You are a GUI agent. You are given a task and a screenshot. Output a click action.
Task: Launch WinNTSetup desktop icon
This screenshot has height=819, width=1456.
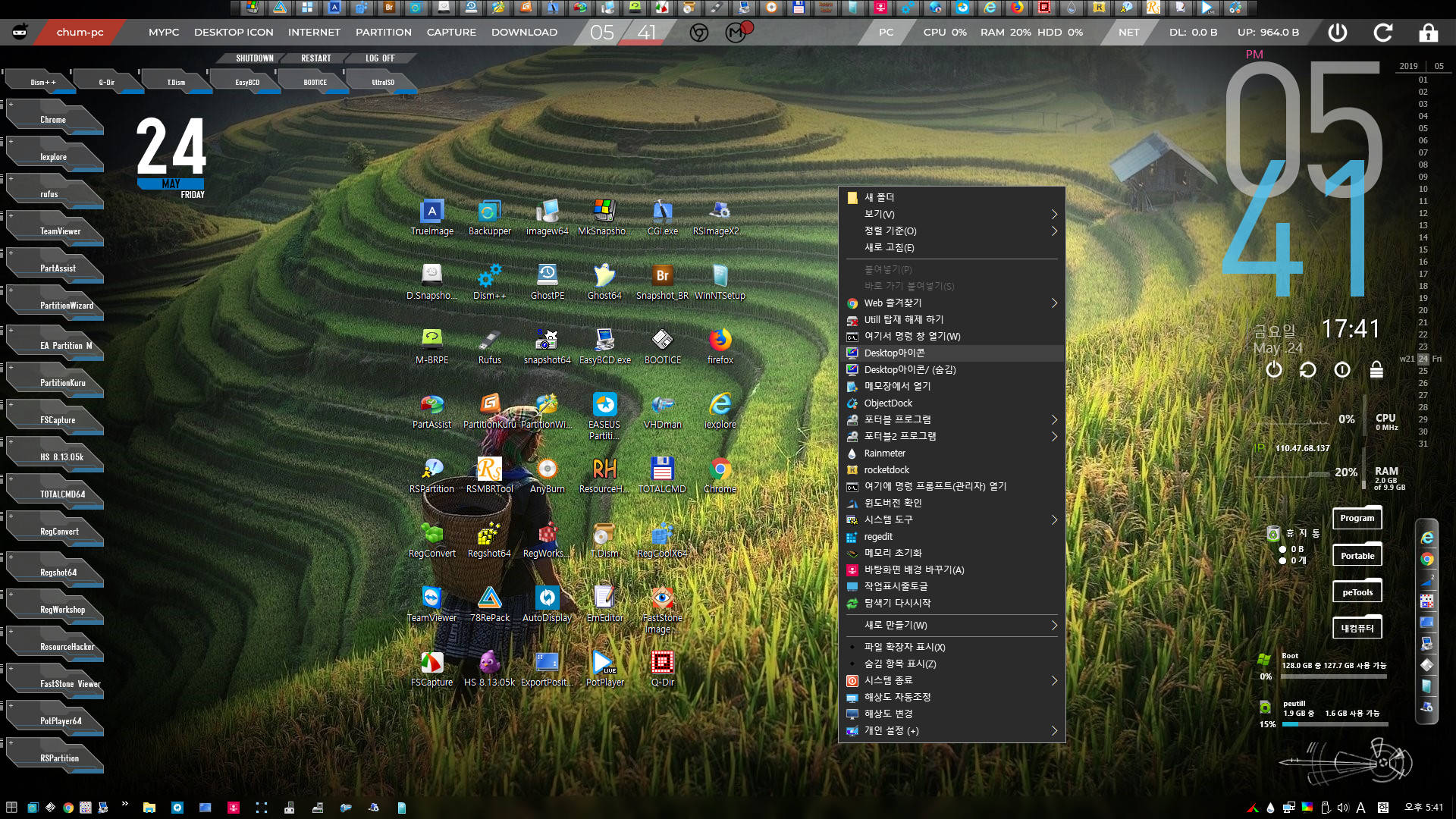coord(720,282)
